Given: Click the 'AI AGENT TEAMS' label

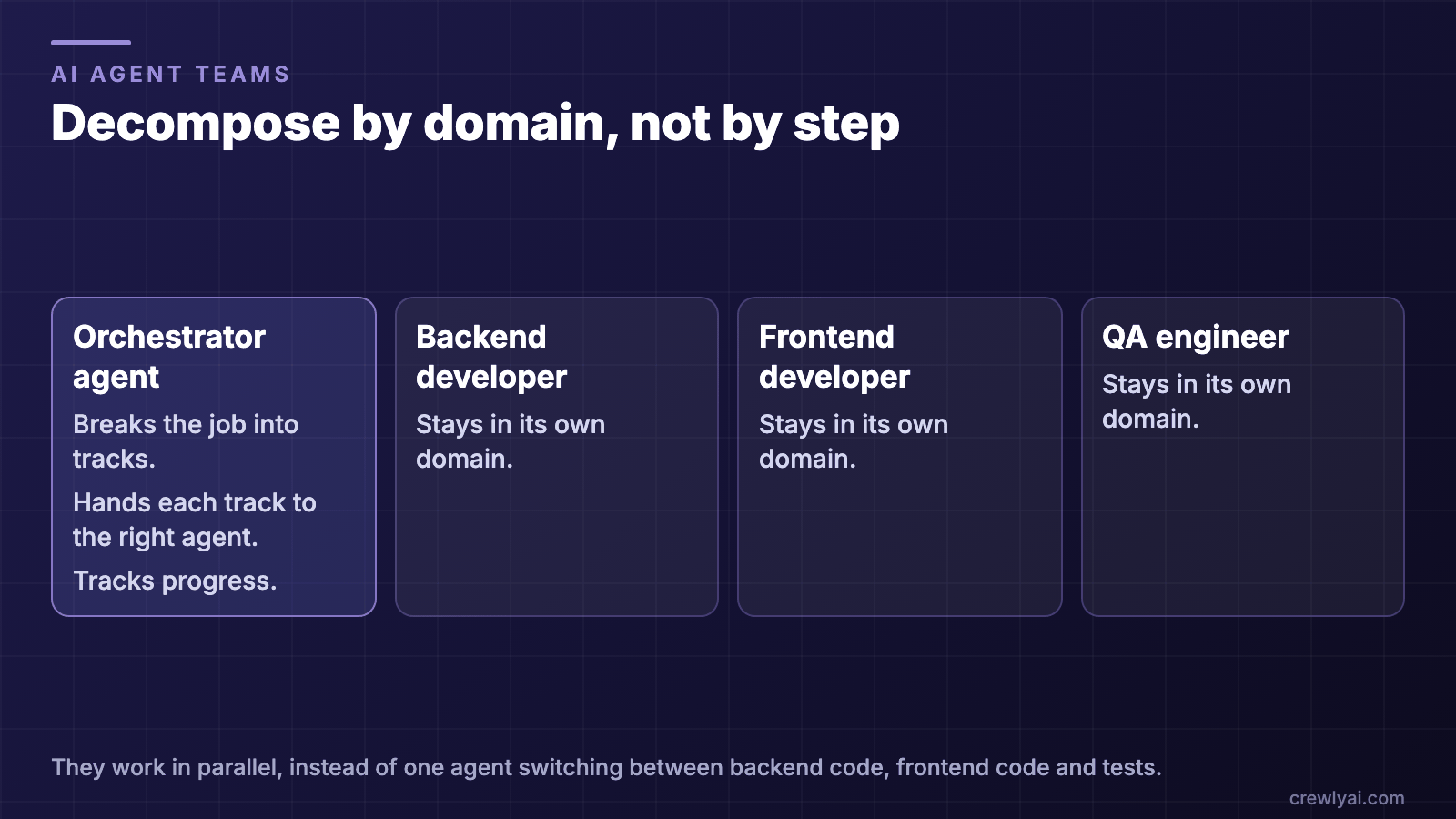Looking at the screenshot, I should 170,74.
